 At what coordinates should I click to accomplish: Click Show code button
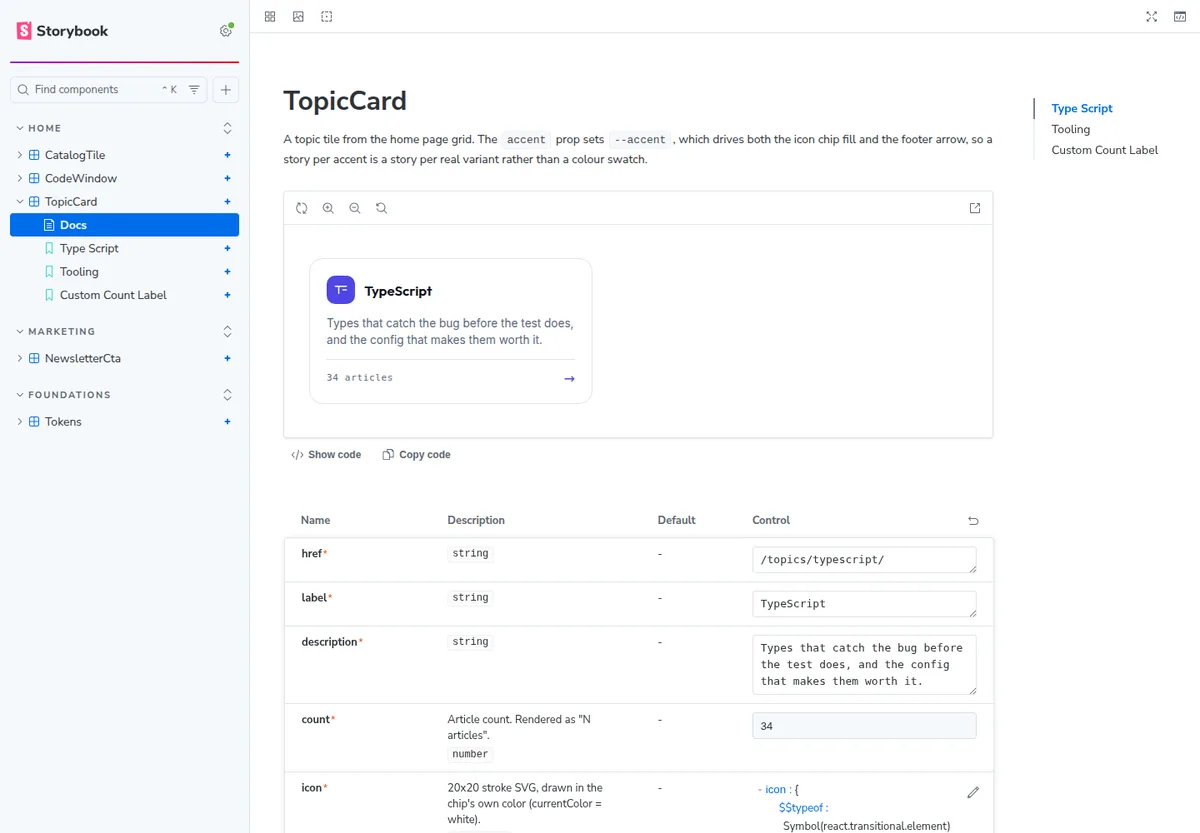(x=326, y=455)
